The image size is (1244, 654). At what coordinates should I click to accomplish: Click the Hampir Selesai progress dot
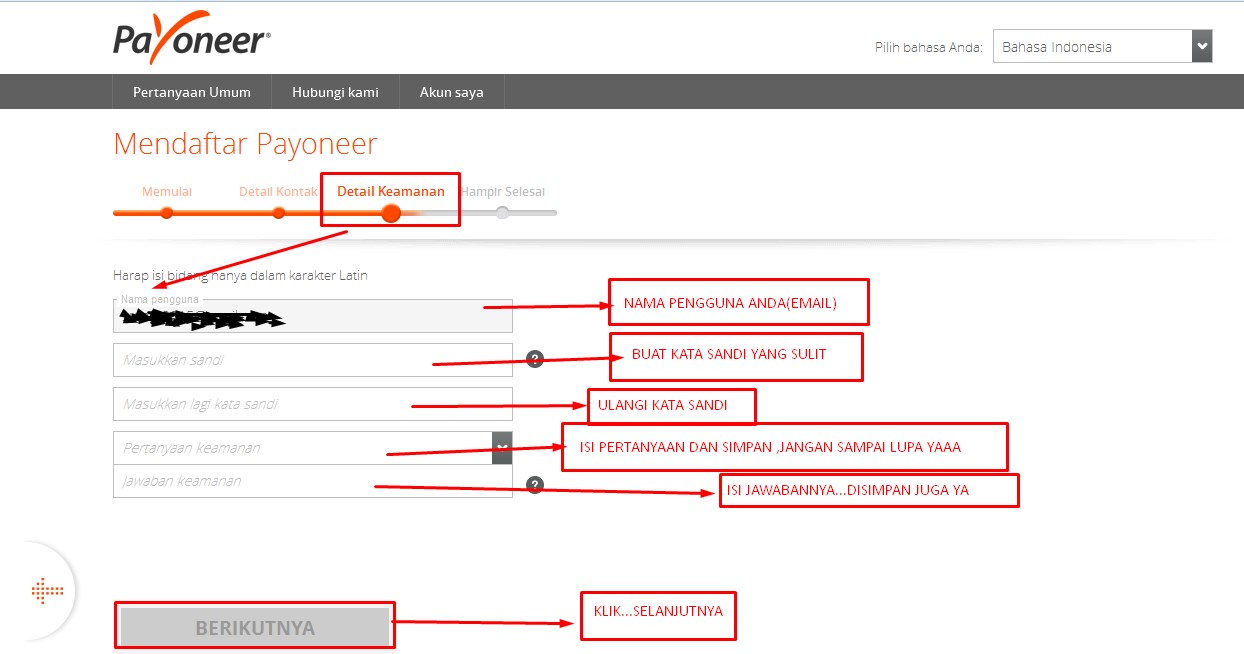[x=502, y=212]
